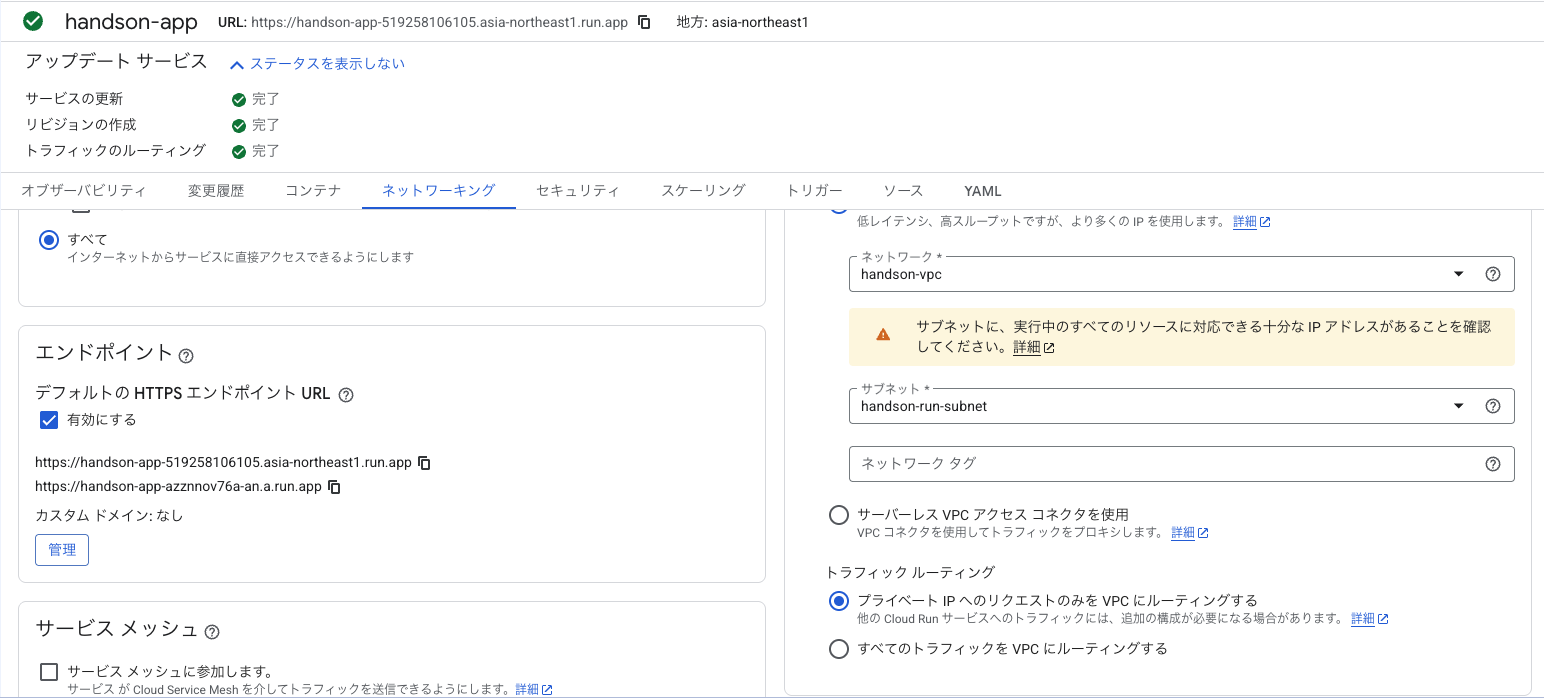Click the https://handson-app-azznnov76a-an.a.run.app URL text

178,487
